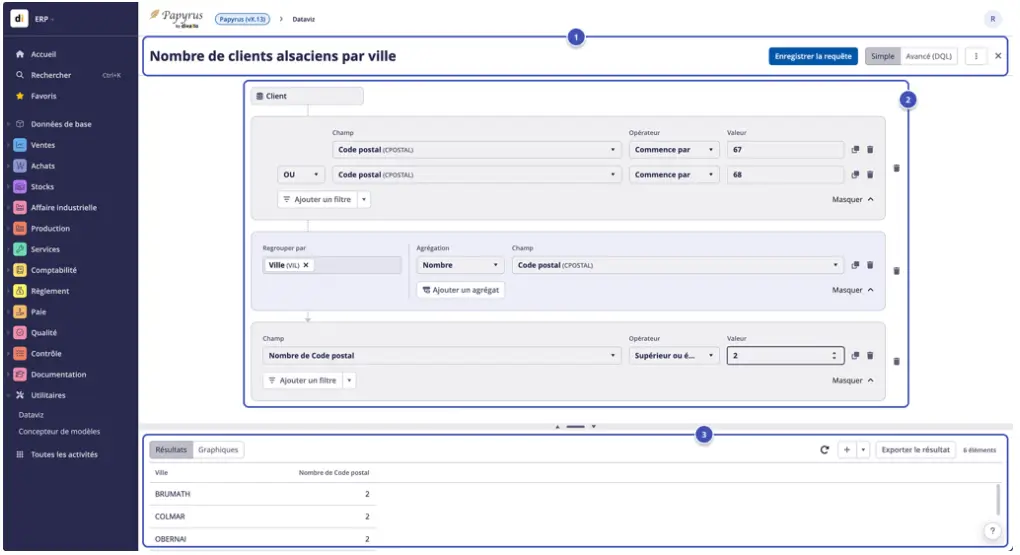Image resolution: width=1020 pixels, height=555 pixels.
Task: Open Favoris from the sidebar
Action: [x=43, y=96]
